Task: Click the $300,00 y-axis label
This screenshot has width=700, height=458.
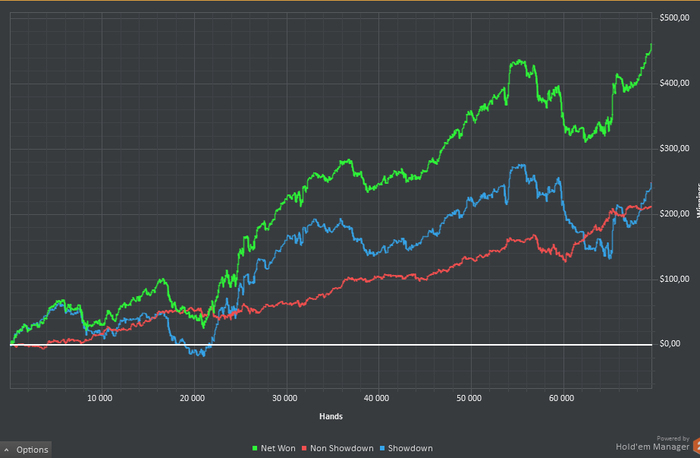Action: [674, 148]
